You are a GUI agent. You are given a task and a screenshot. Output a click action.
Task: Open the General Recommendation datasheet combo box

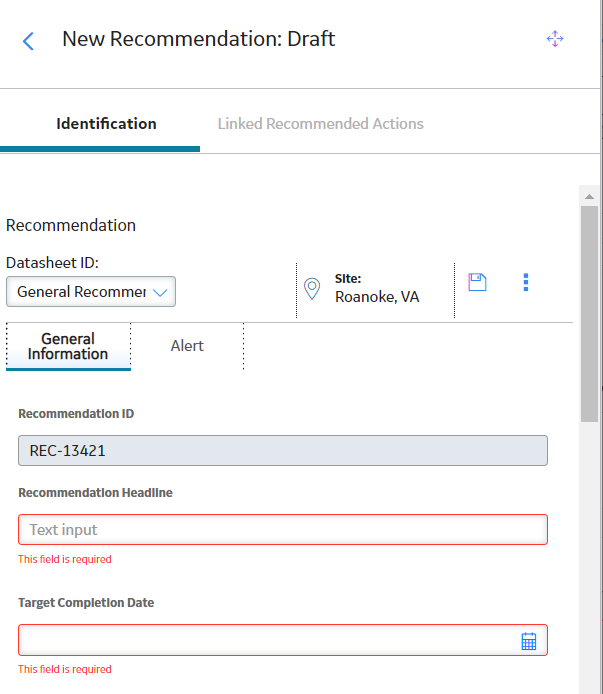coord(91,292)
